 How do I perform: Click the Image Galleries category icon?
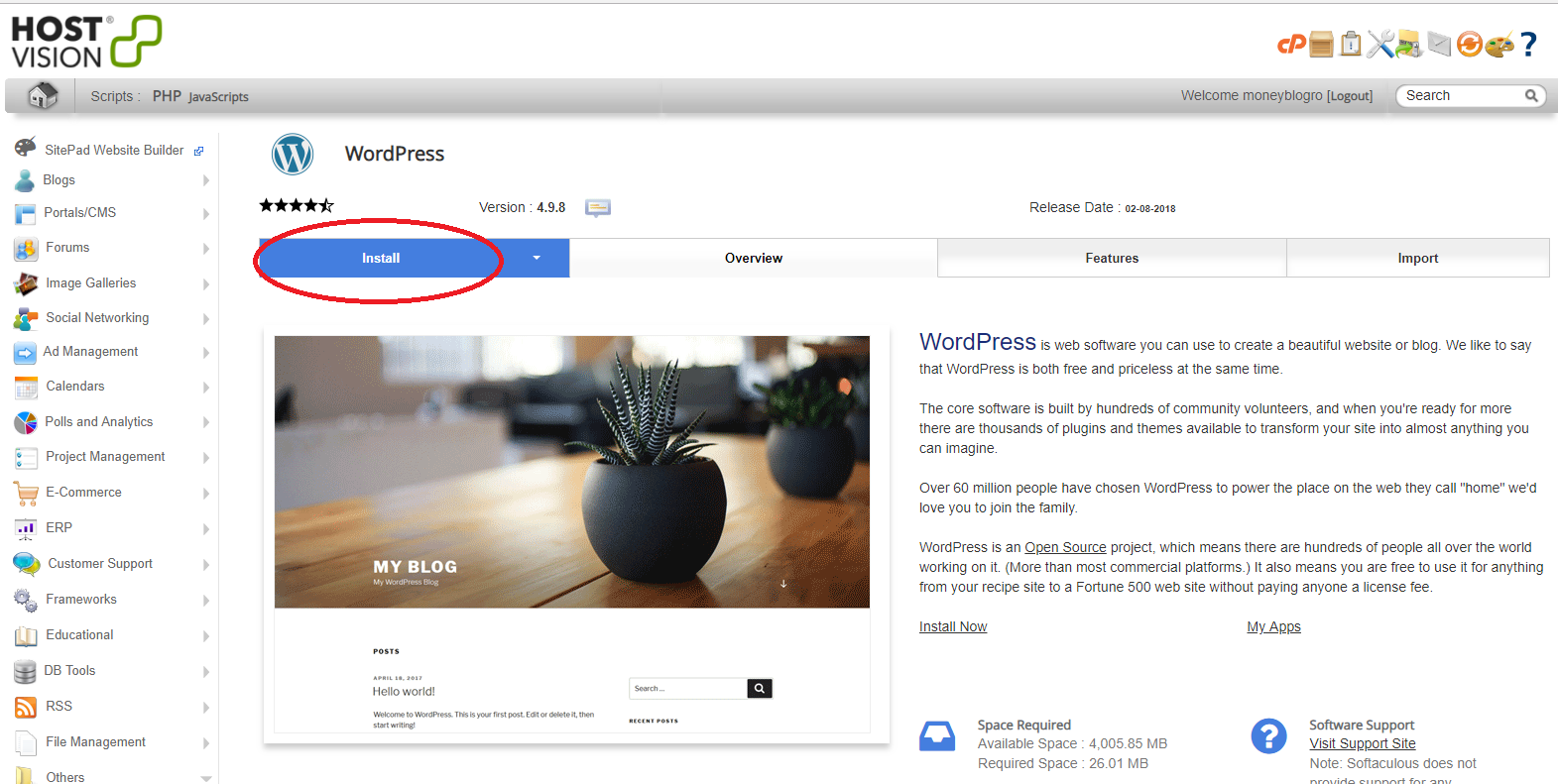click(x=26, y=283)
